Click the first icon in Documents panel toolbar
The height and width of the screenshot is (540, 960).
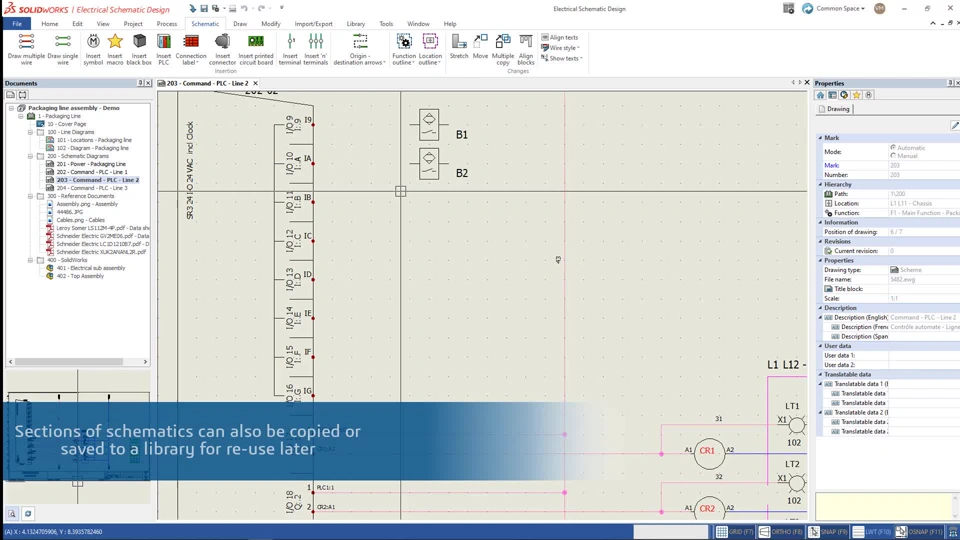pyautogui.click(x=10, y=95)
